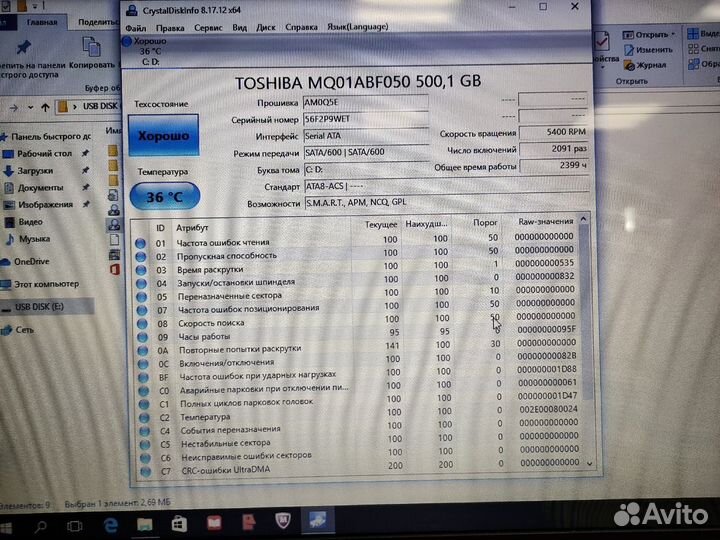The width and height of the screenshot is (720, 540).
Task: Click the Возможности field S.M.A.R.T., APM, NCQ, GPL
Action: pos(447,202)
